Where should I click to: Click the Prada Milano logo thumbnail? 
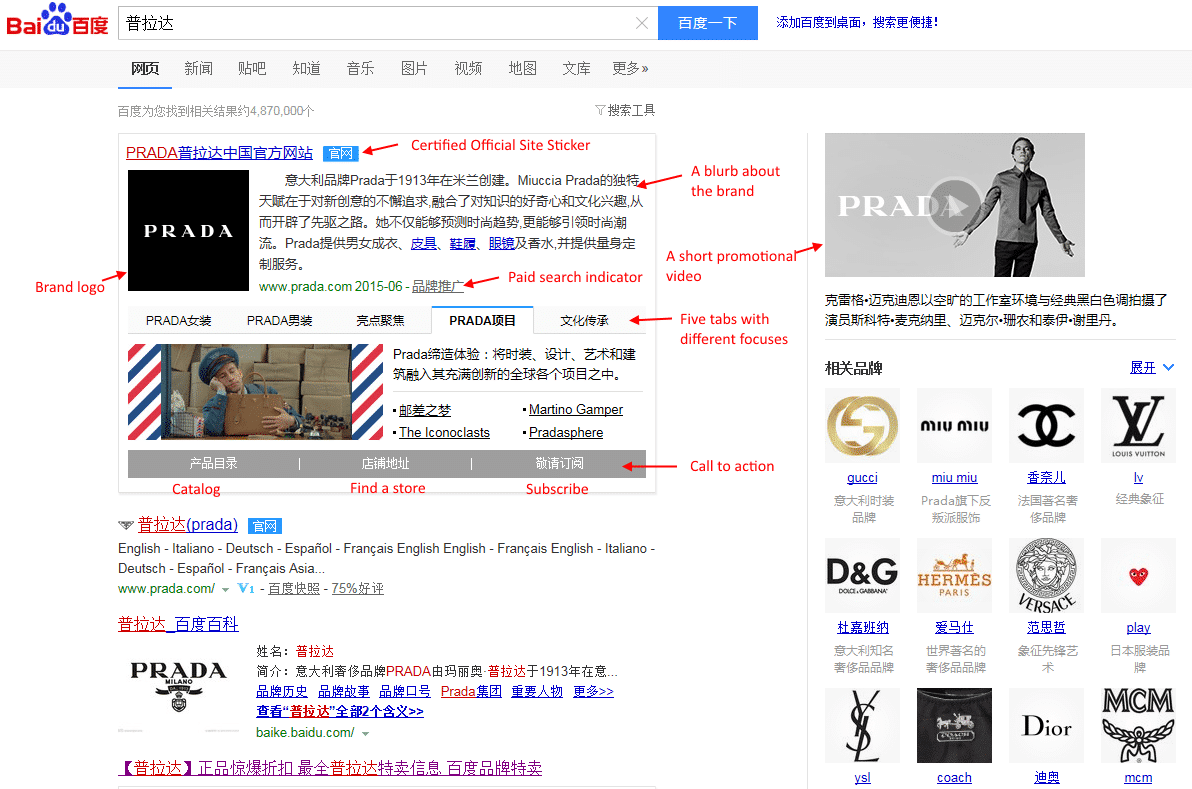pos(179,689)
